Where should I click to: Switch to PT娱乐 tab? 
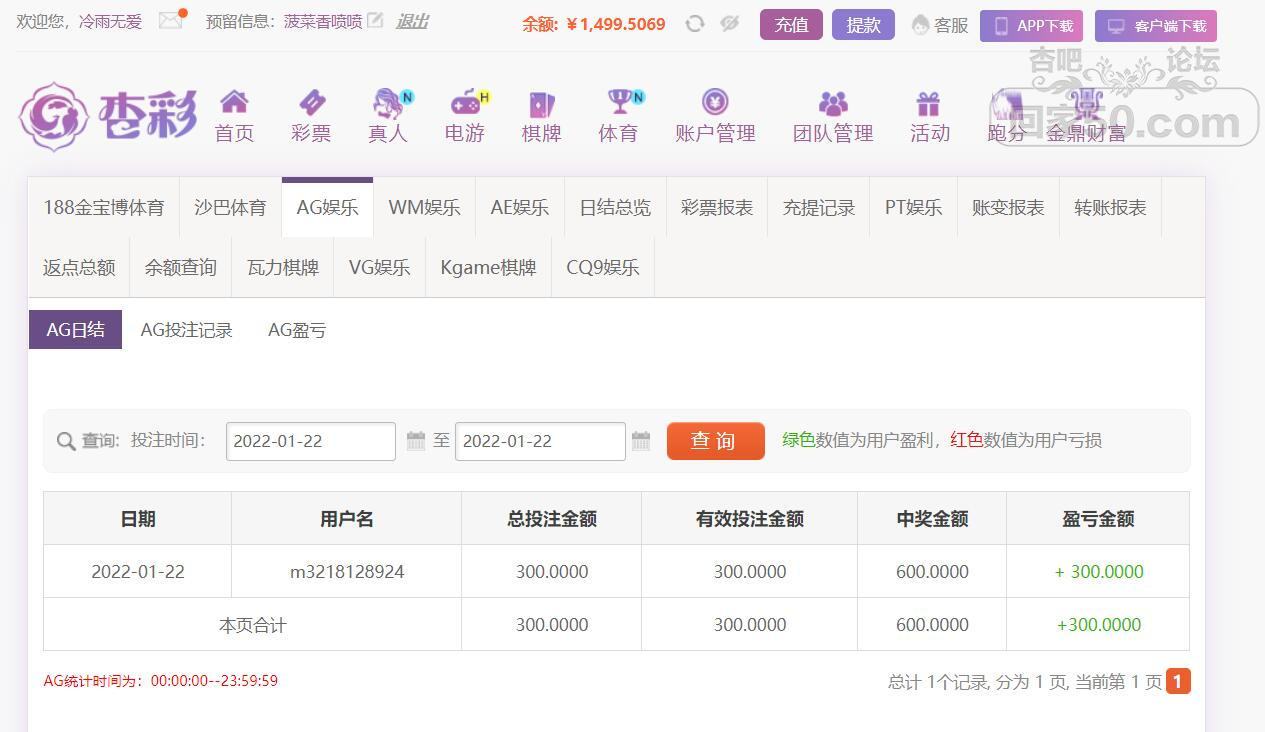click(x=913, y=208)
